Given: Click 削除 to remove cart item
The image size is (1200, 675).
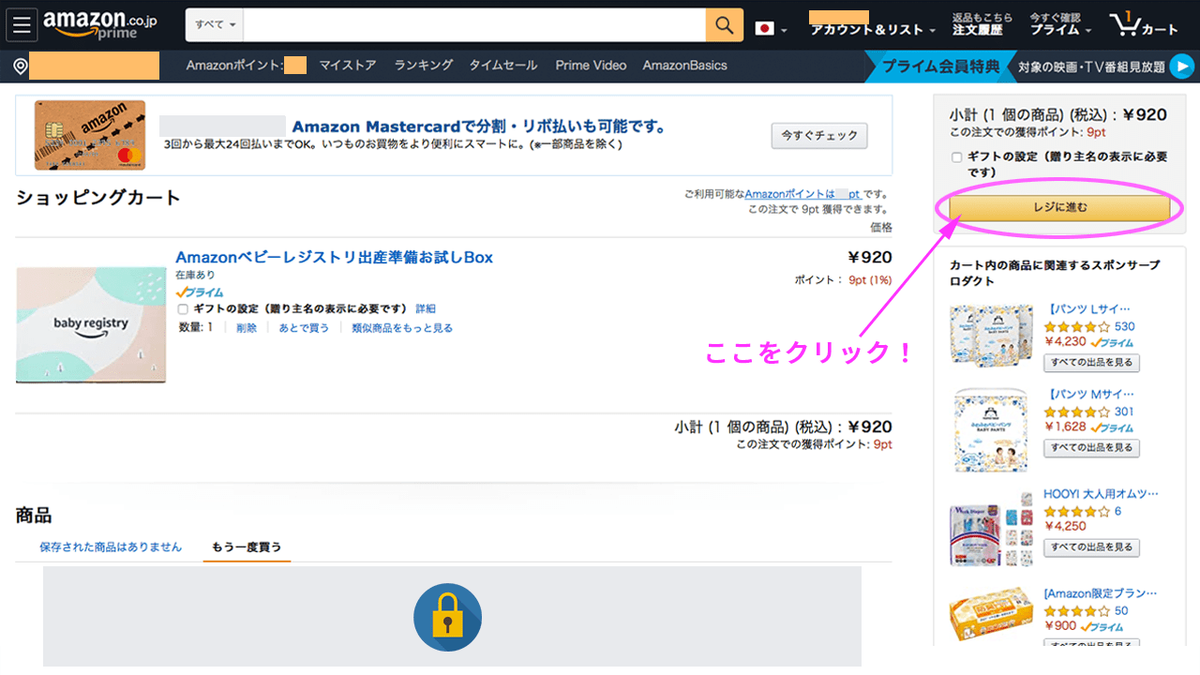Looking at the screenshot, I should [x=246, y=327].
